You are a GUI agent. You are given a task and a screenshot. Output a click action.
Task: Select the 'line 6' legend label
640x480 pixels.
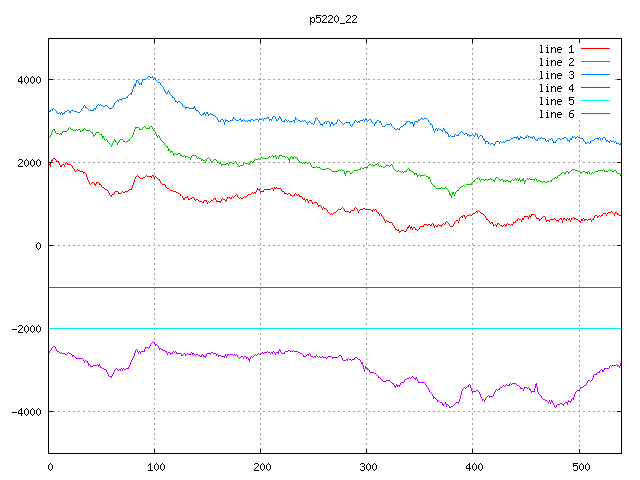coord(556,114)
